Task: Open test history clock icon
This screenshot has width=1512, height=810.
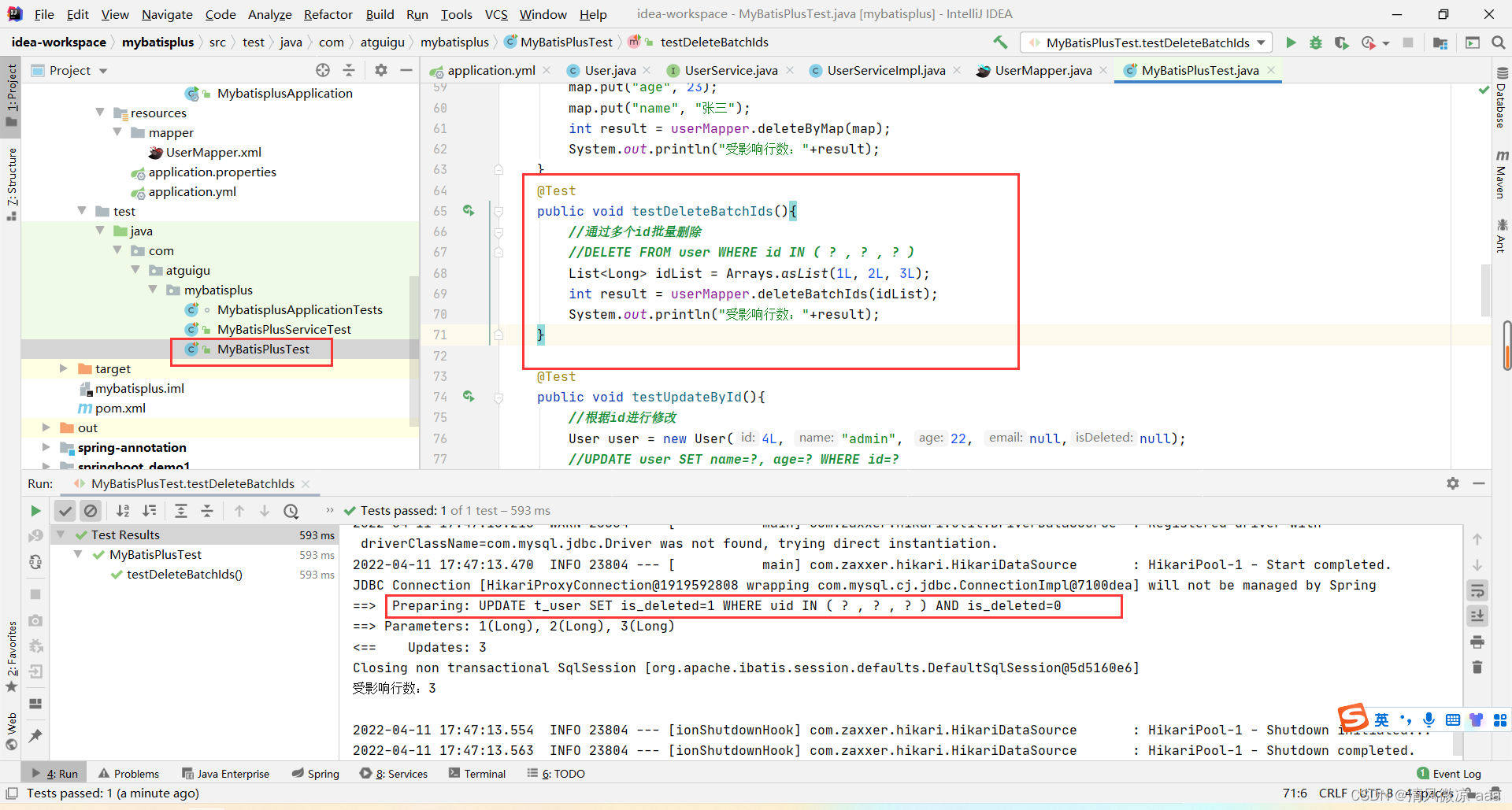Action: (291, 511)
